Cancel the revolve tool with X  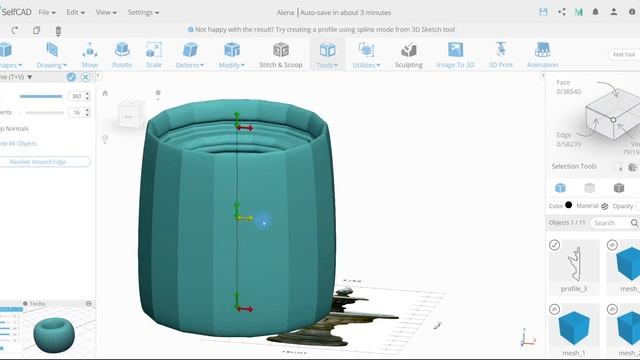[85, 77]
